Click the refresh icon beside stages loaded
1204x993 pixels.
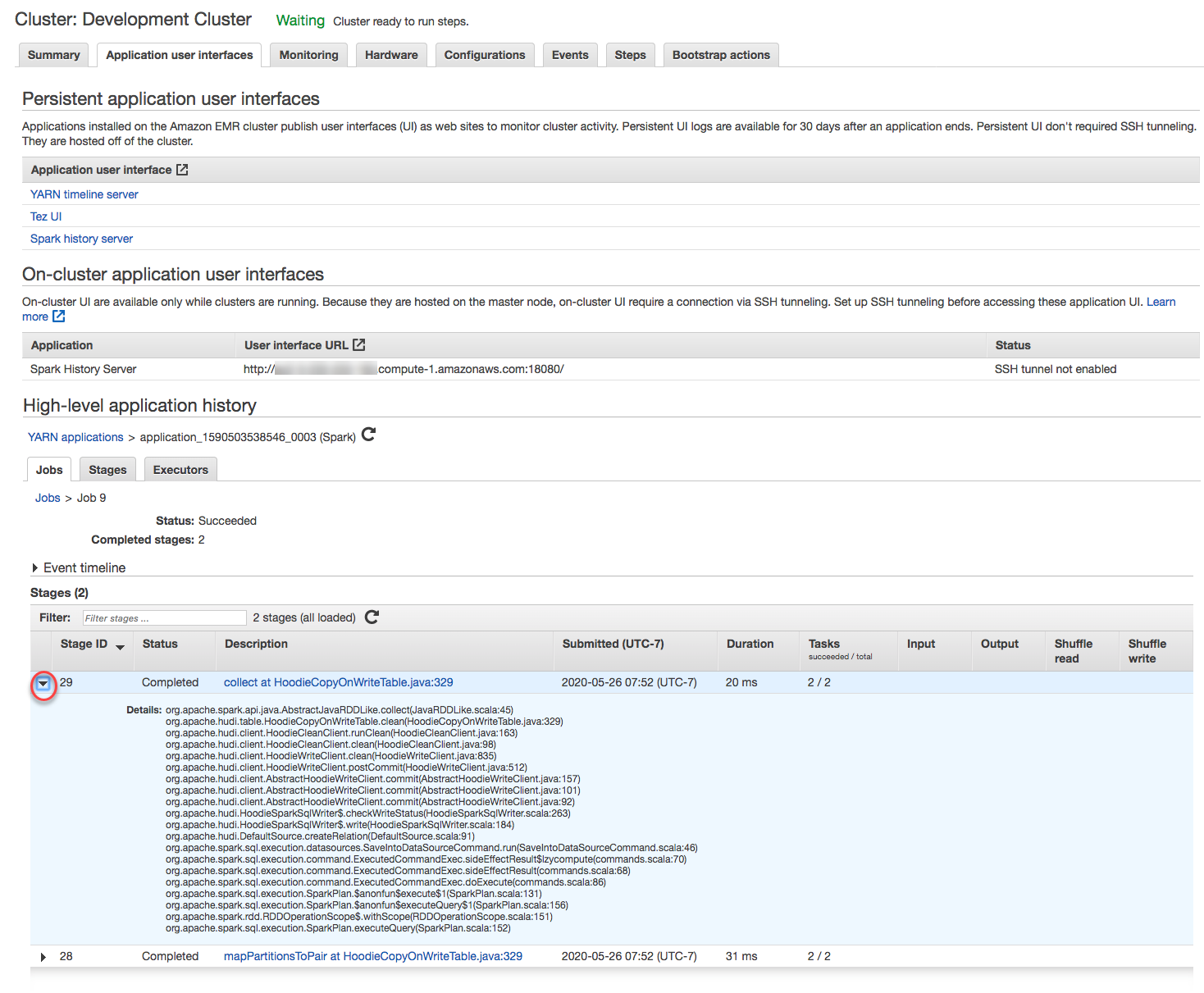pyautogui.click(x=372, y=617)
